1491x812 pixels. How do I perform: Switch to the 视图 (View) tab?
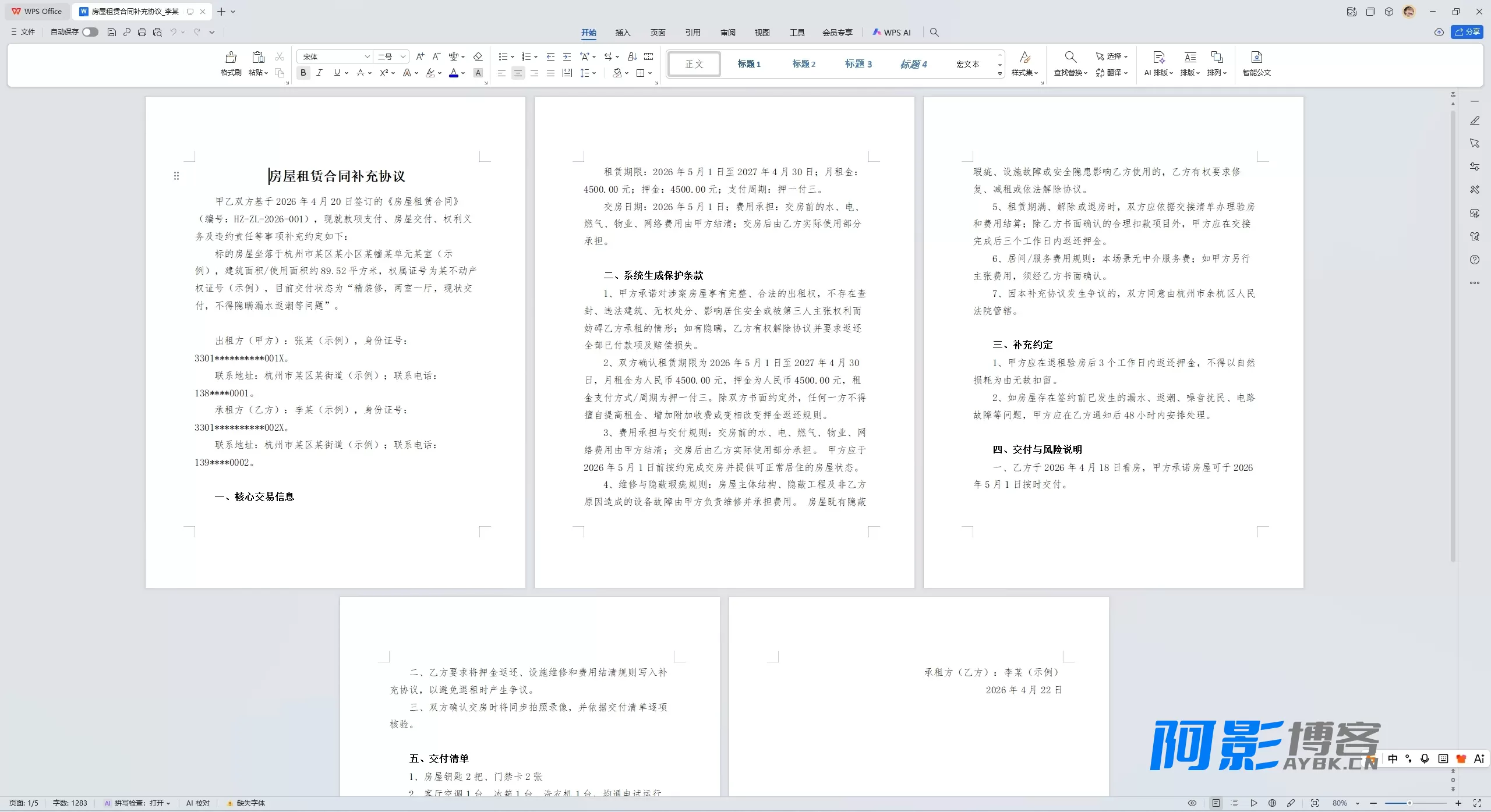[762, 33]
